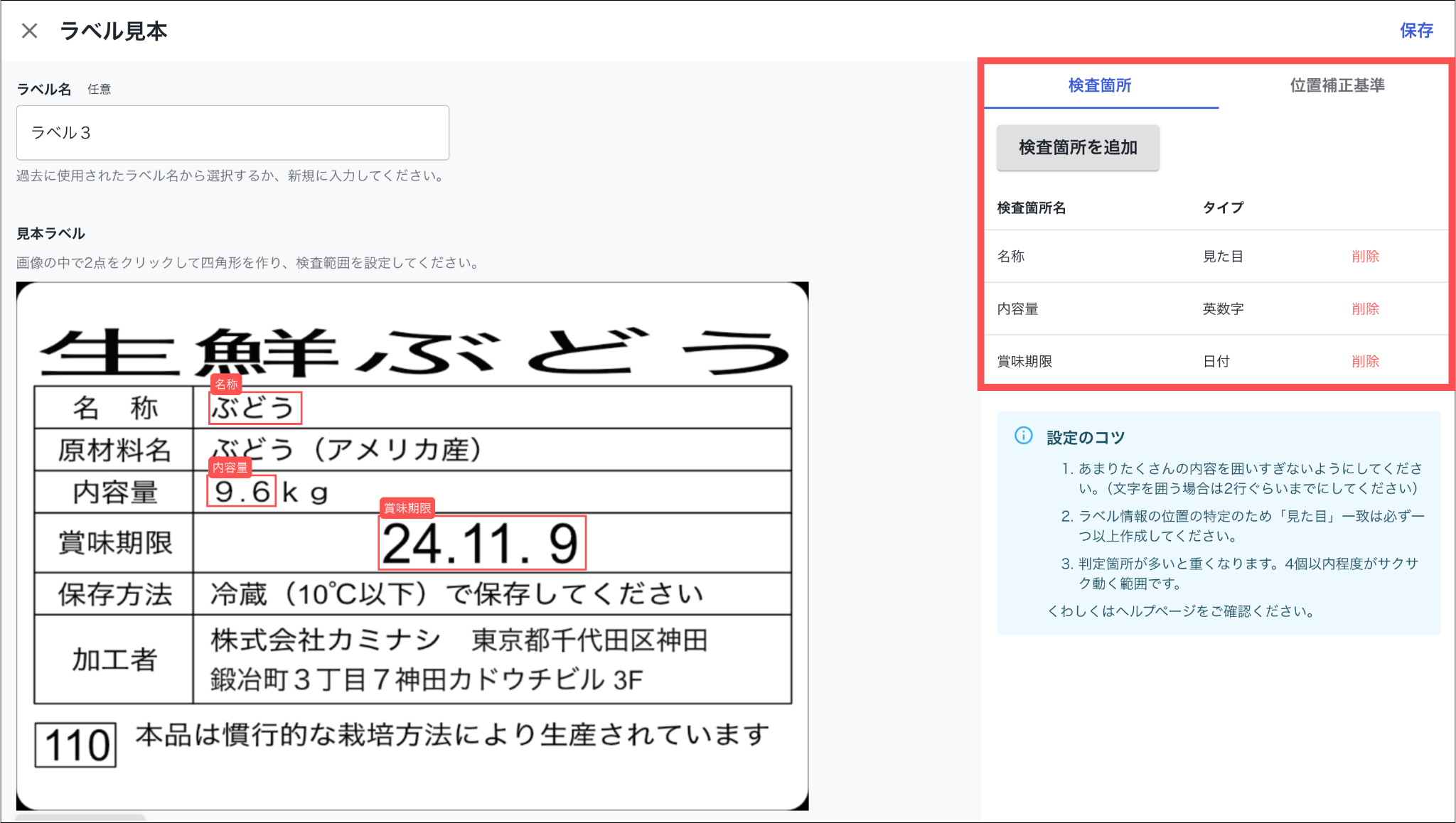The width and height of the screenshot is (1456, 823).
Task: Click the 生鮮ぶどう title on sample image
Action: tap(414, 352)
